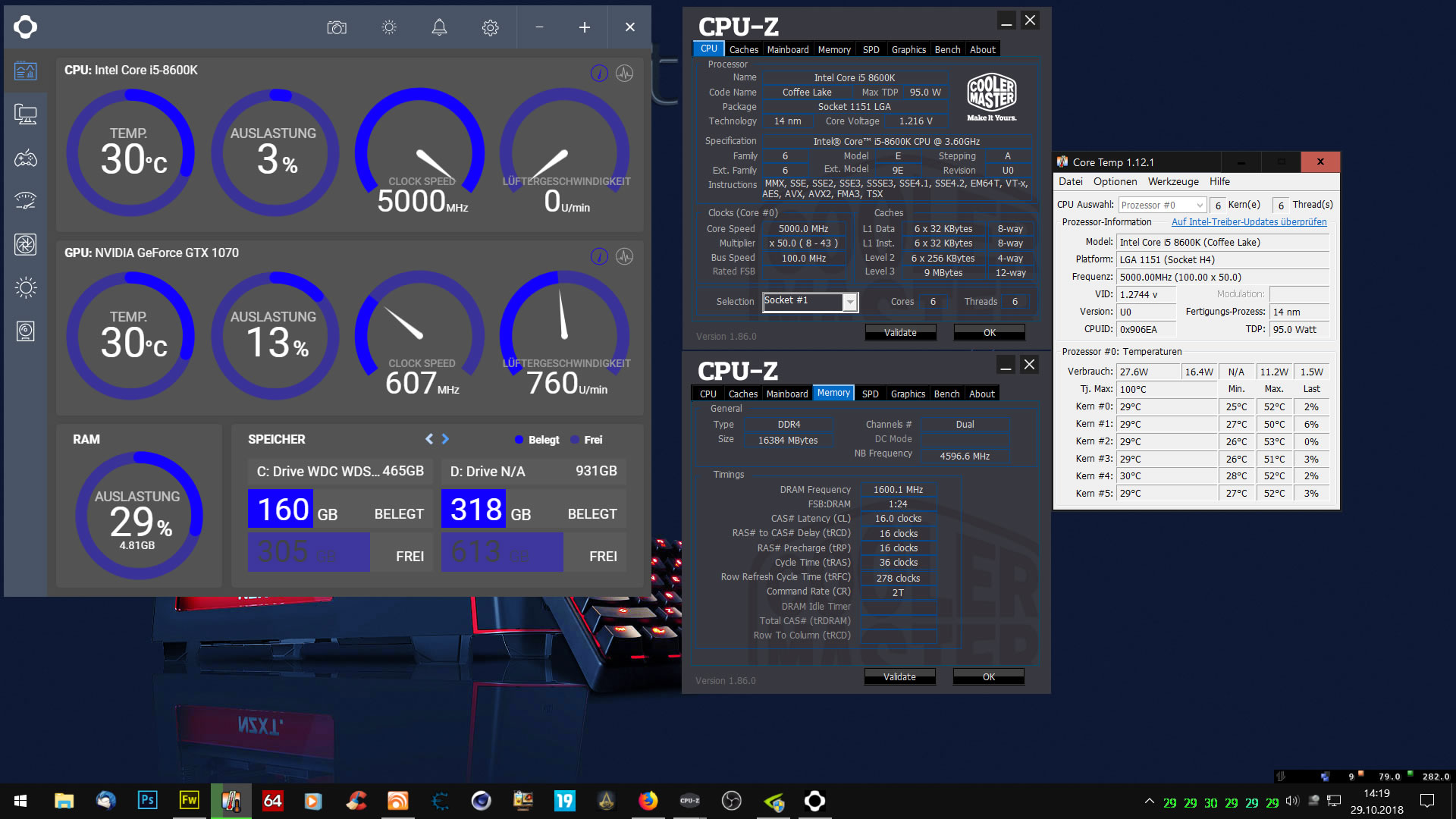Screen dimensions: 1456x819
Task: Click the camera screenshot icon in NZXT CAM
Action: coord(337,27)
